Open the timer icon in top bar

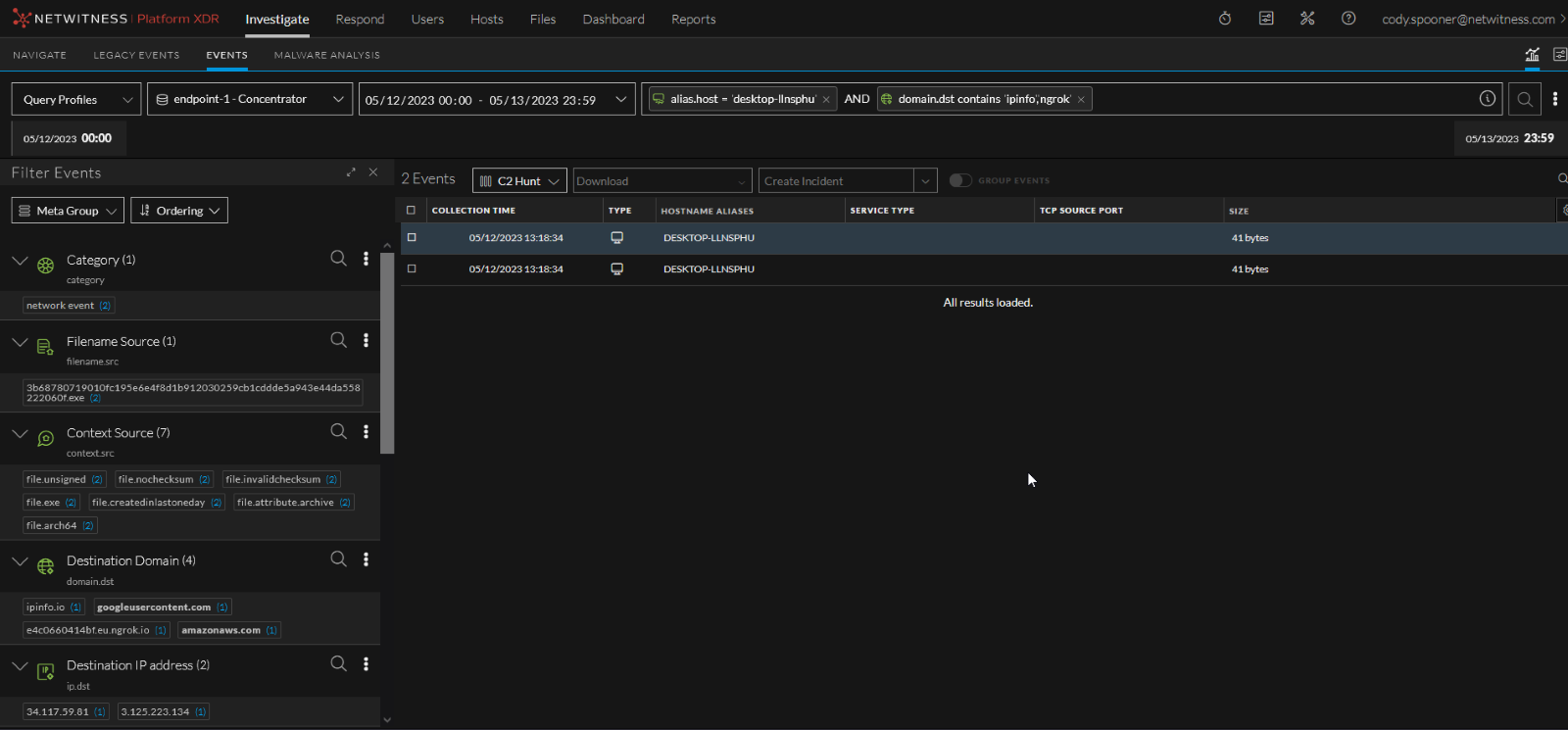(x=1225, y=19)
